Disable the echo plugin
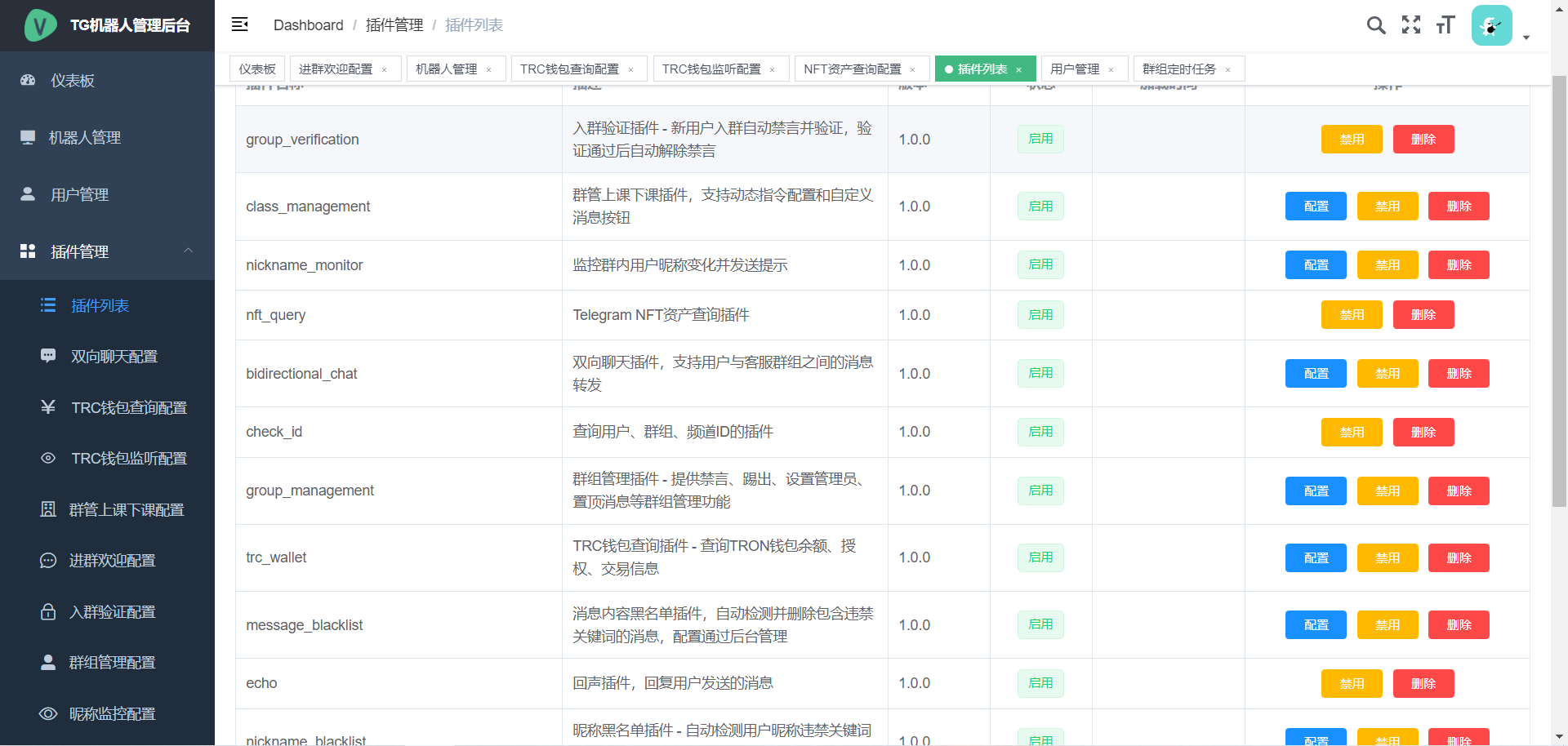 pos(1352,684)
